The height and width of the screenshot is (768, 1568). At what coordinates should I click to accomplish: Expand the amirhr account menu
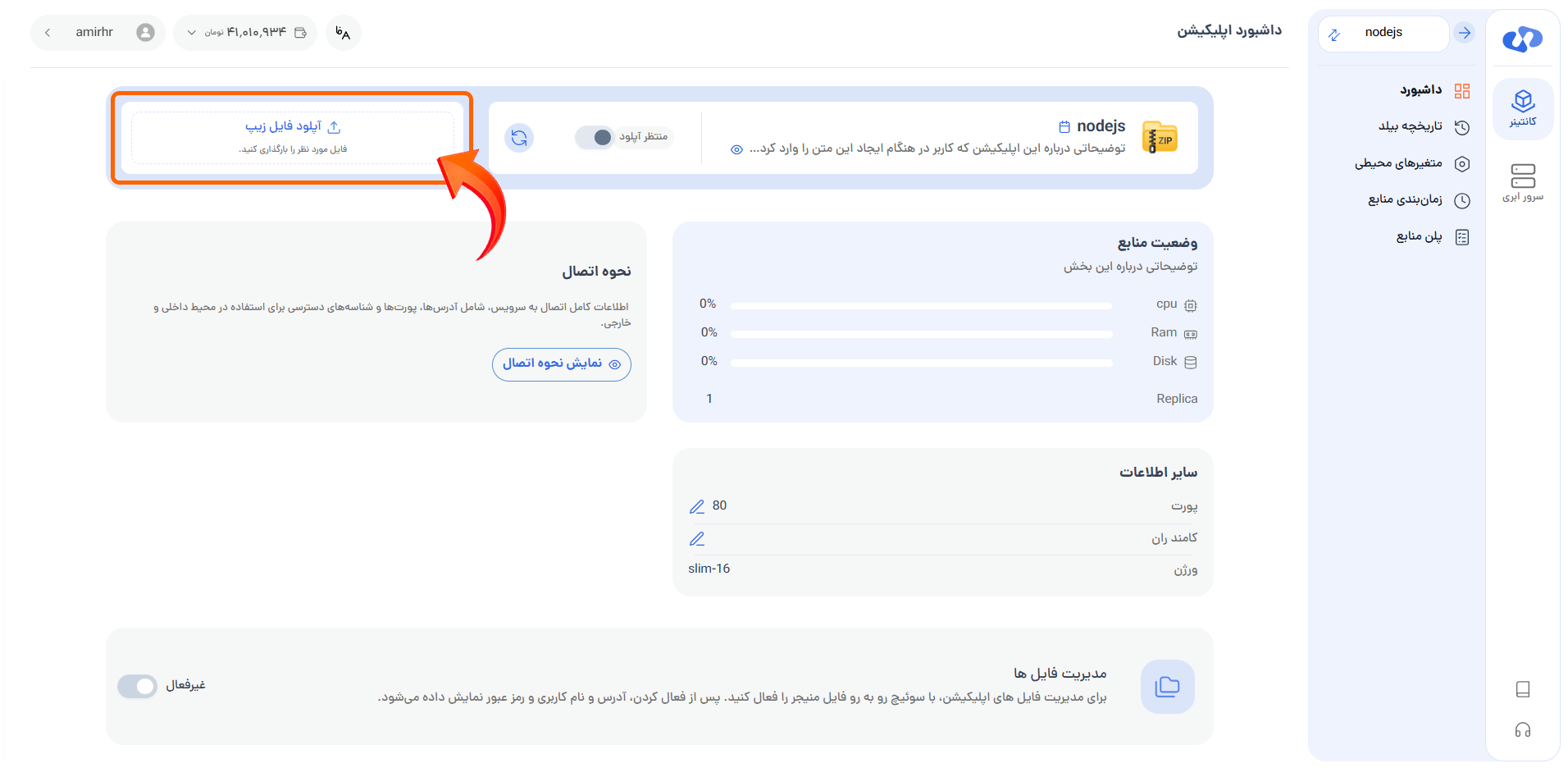click(98, 33)
